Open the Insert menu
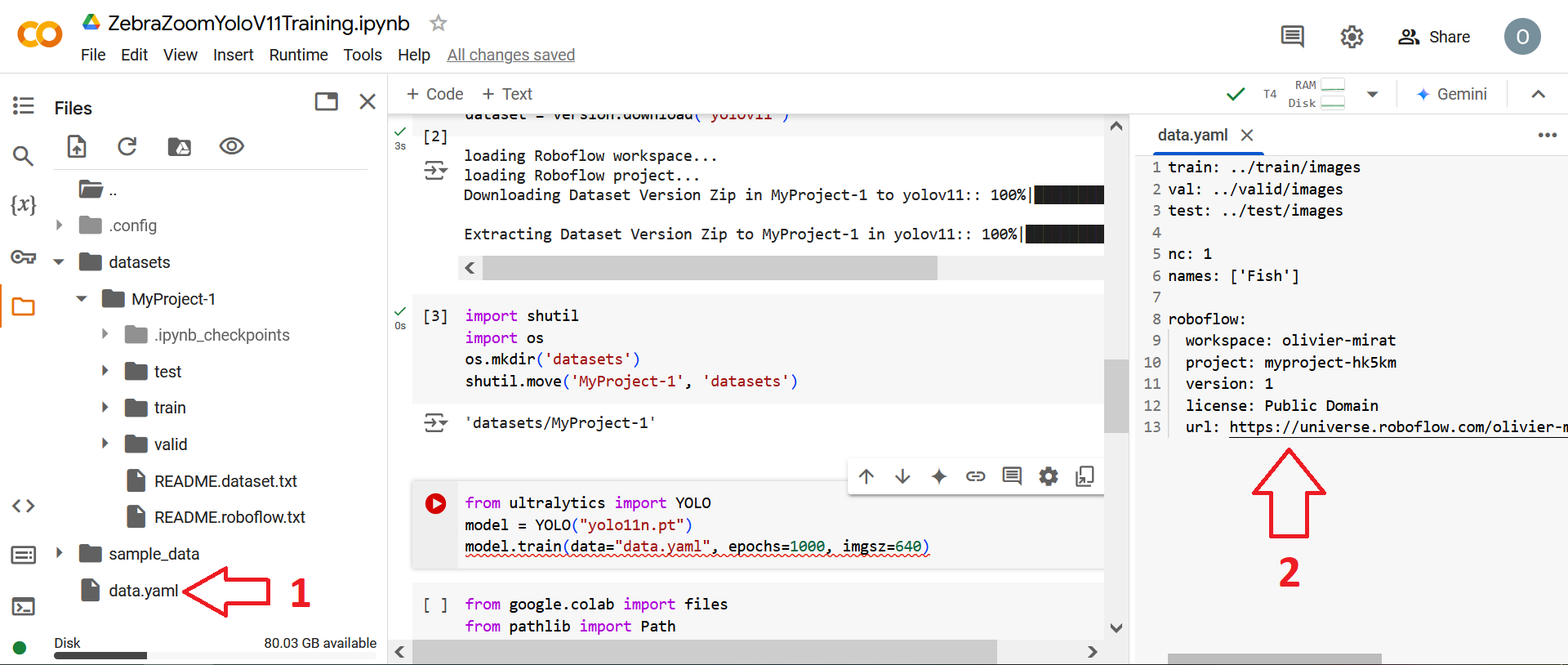 tap(234, 55)
